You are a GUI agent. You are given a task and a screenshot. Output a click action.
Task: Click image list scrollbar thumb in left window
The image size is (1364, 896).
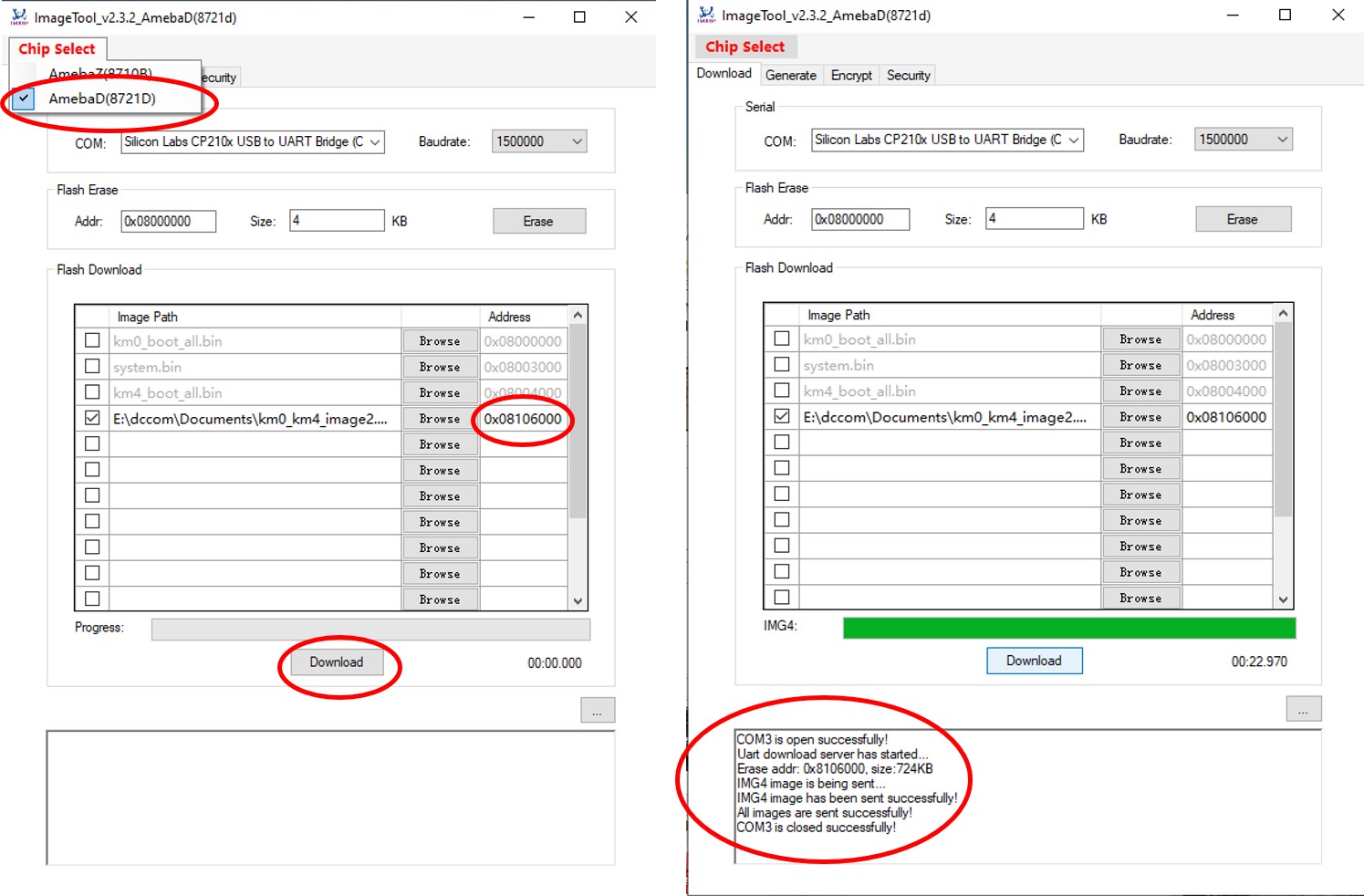point(578,422)
